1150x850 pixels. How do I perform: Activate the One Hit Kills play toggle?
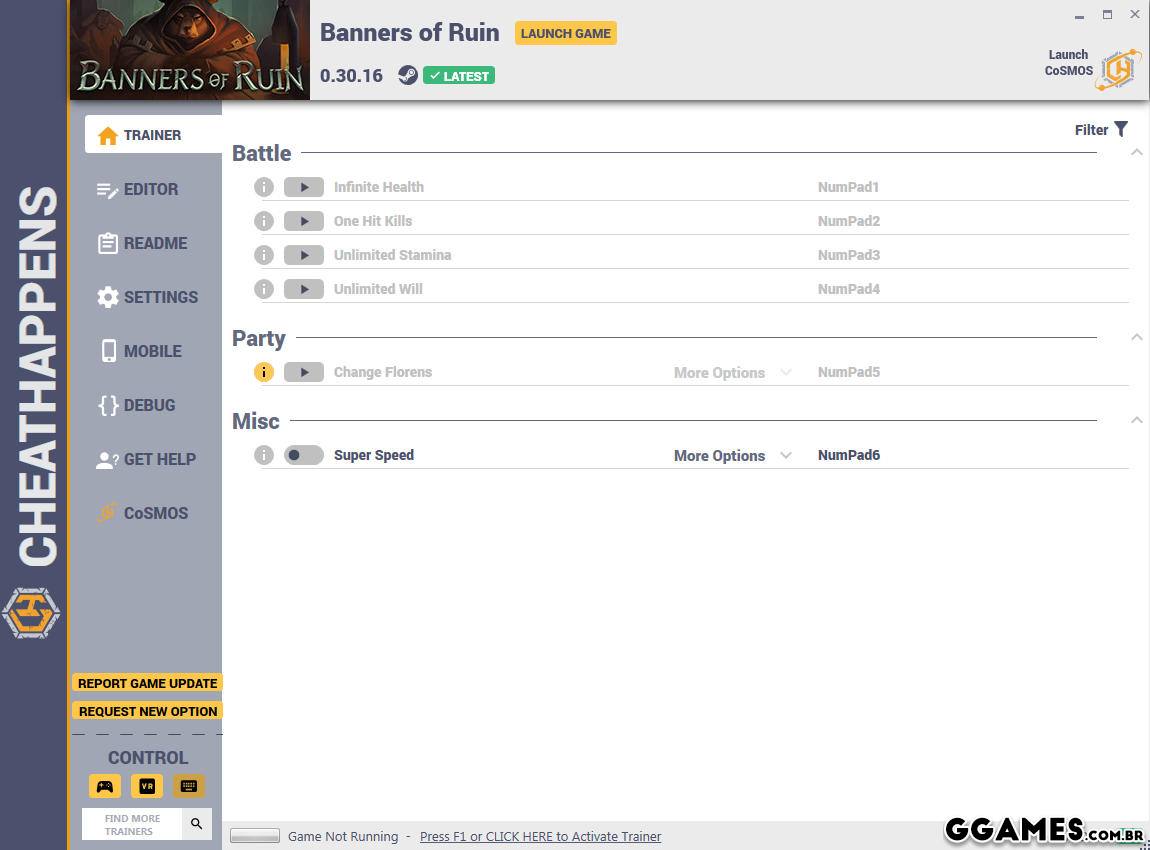pyautogui.click(x=303, y=221)
